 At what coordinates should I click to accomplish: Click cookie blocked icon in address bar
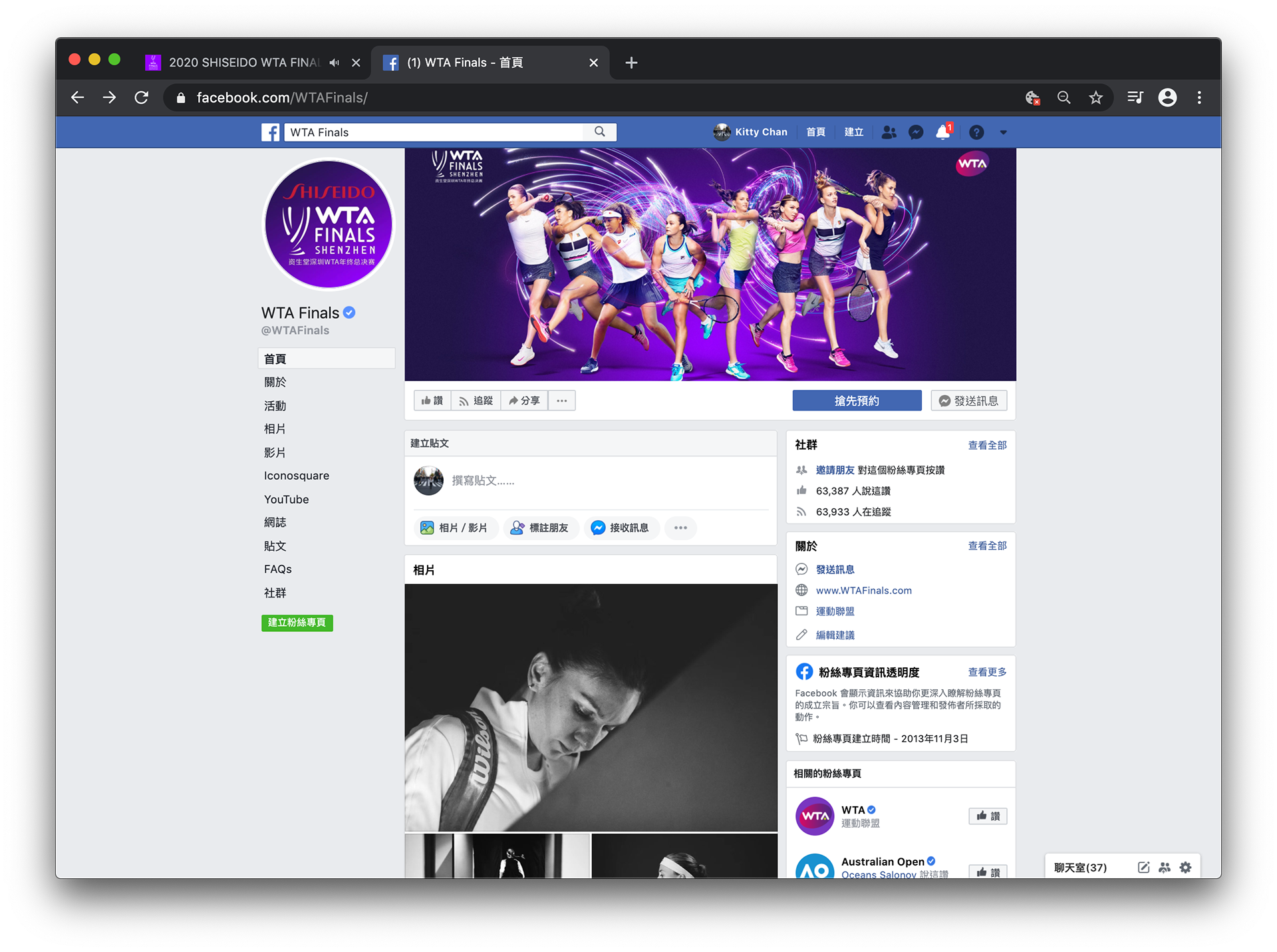tap(1032, 98)
